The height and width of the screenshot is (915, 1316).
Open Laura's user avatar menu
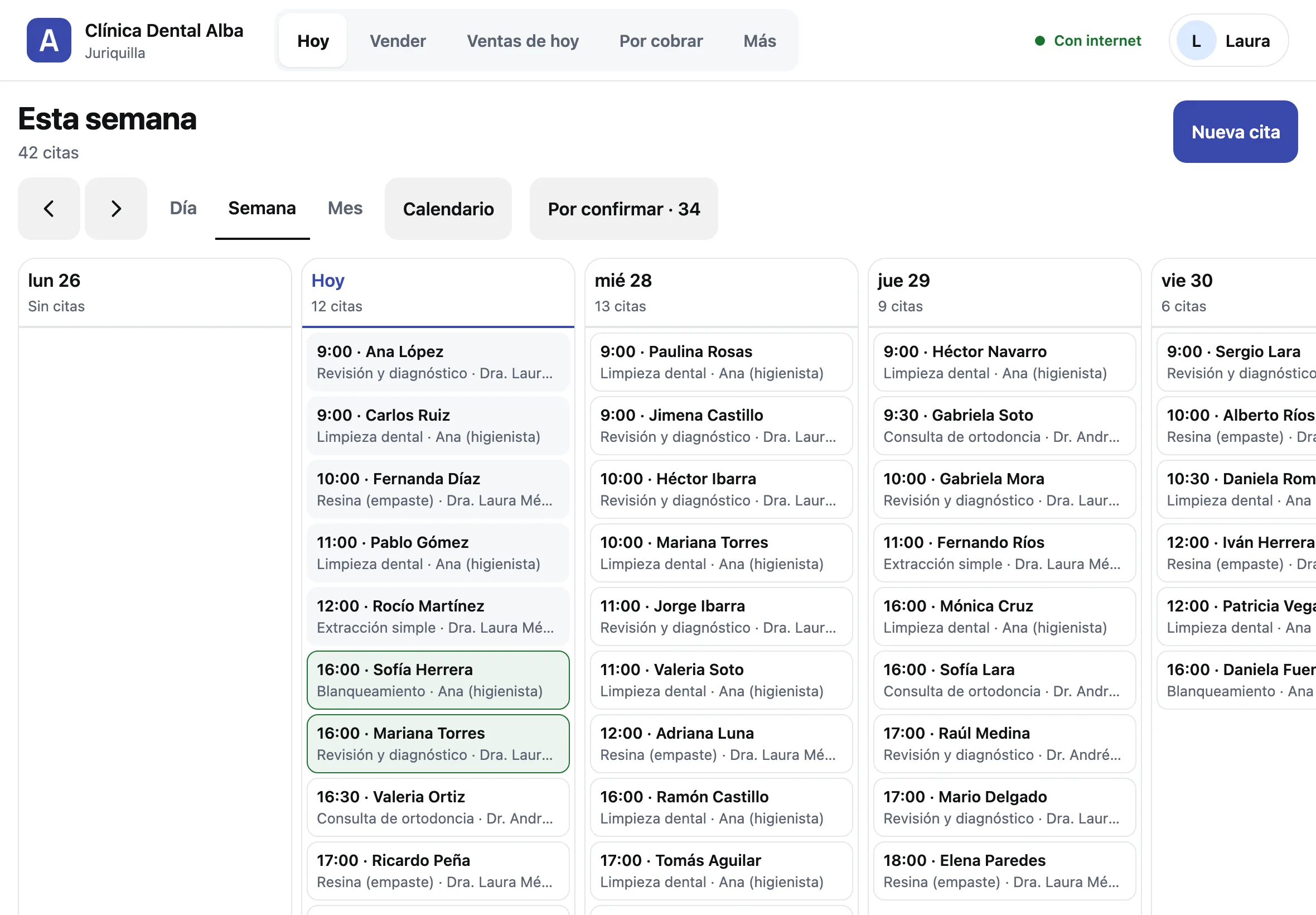click(x=1228, y=41)
